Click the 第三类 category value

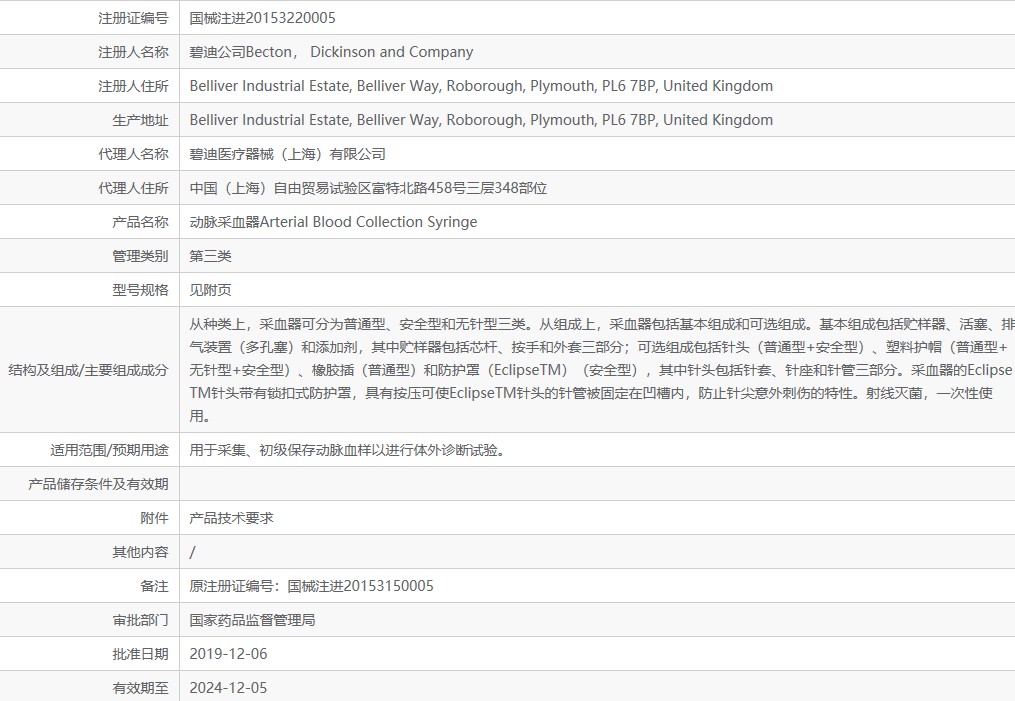point(210,256)
